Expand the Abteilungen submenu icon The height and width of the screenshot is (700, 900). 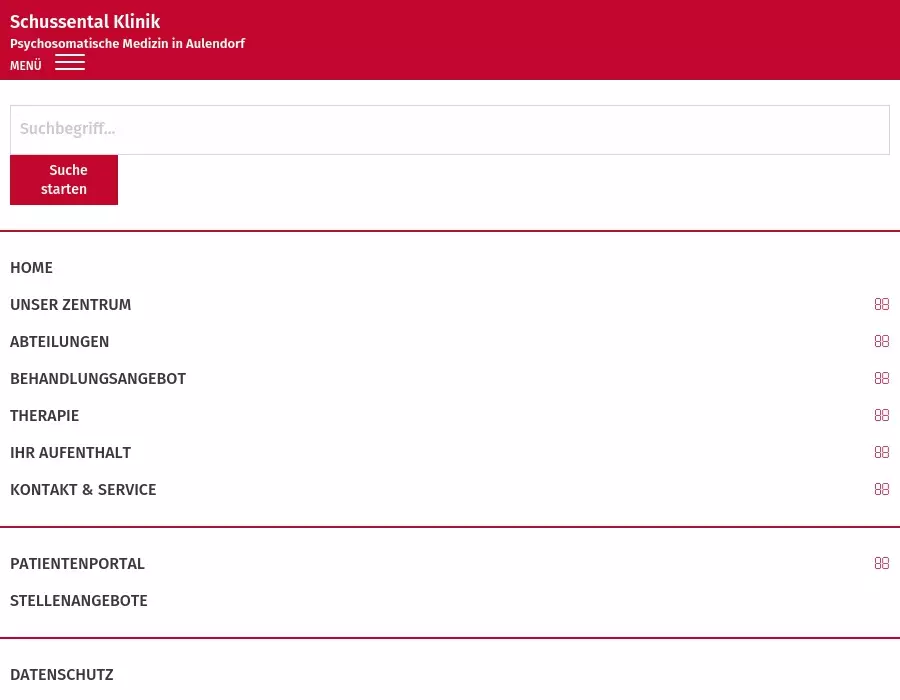pyautogui.click(x=881, y=342)
